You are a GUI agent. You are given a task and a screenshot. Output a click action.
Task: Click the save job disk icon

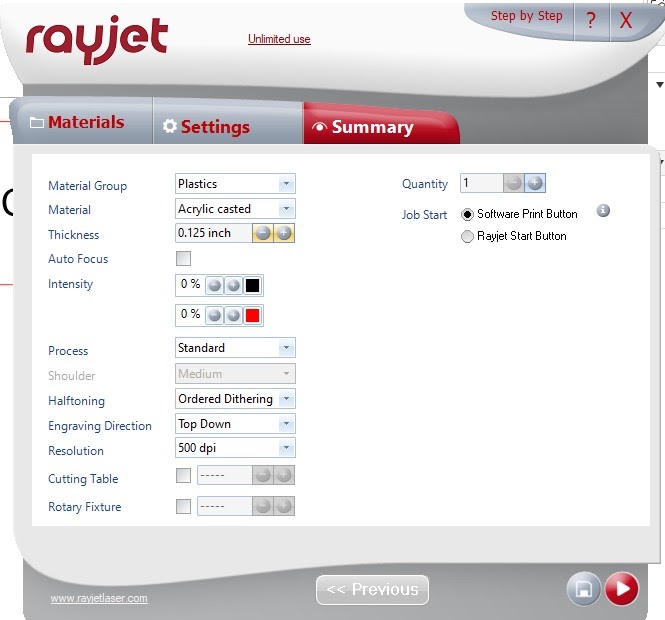click(x=583, y=589)
